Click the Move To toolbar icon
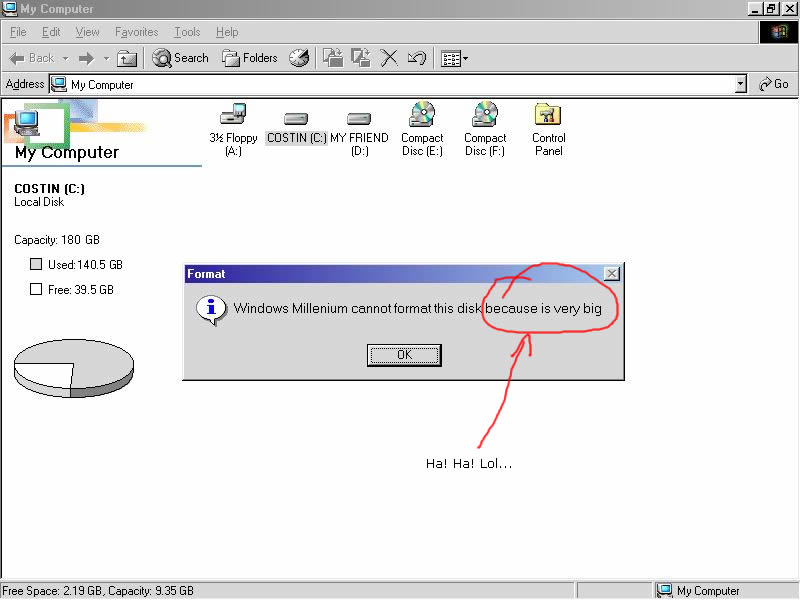800x600 pixels. pyautogui.click(x=333, y=58)
